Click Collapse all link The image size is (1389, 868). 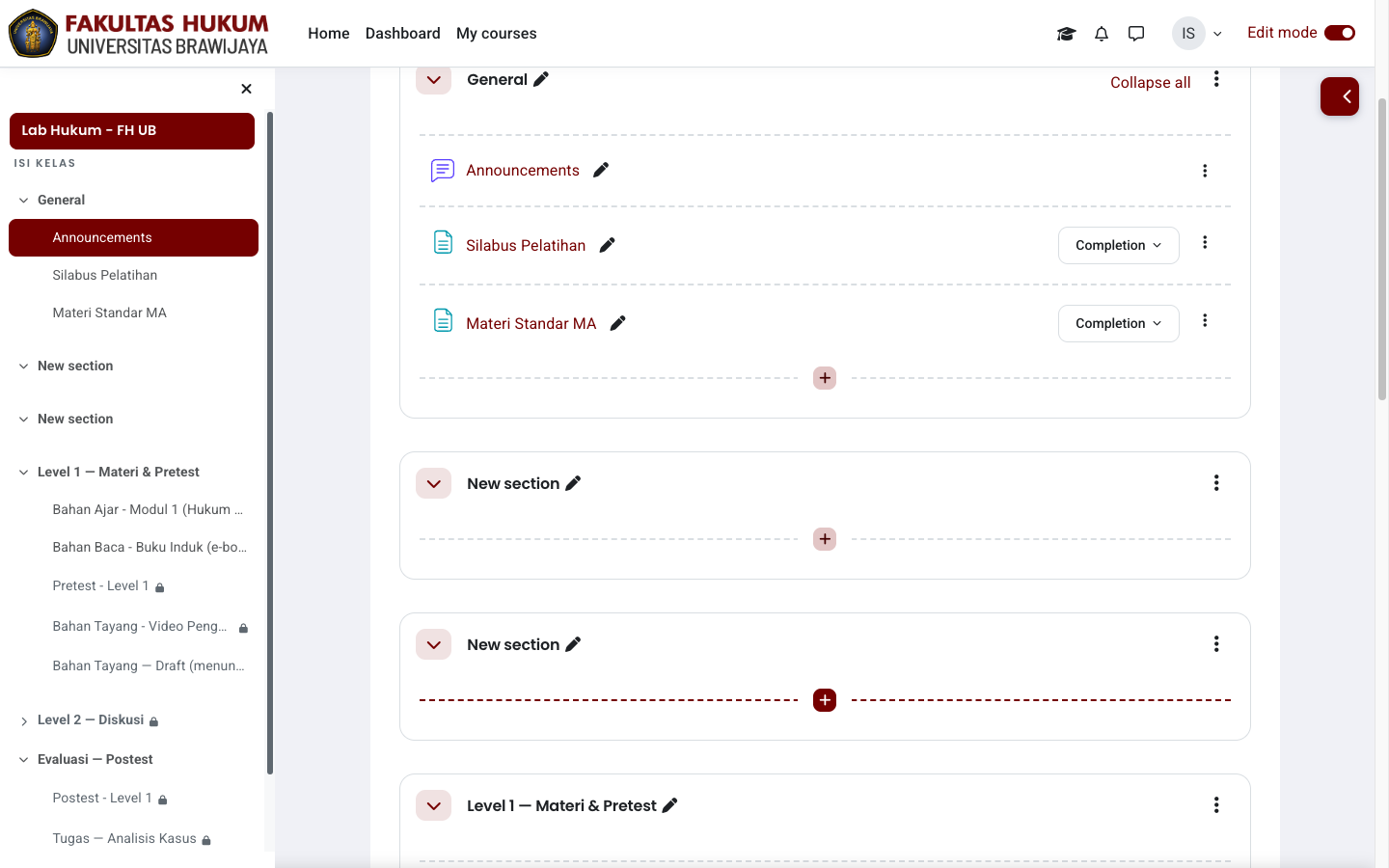click(x=1151, y=83)
